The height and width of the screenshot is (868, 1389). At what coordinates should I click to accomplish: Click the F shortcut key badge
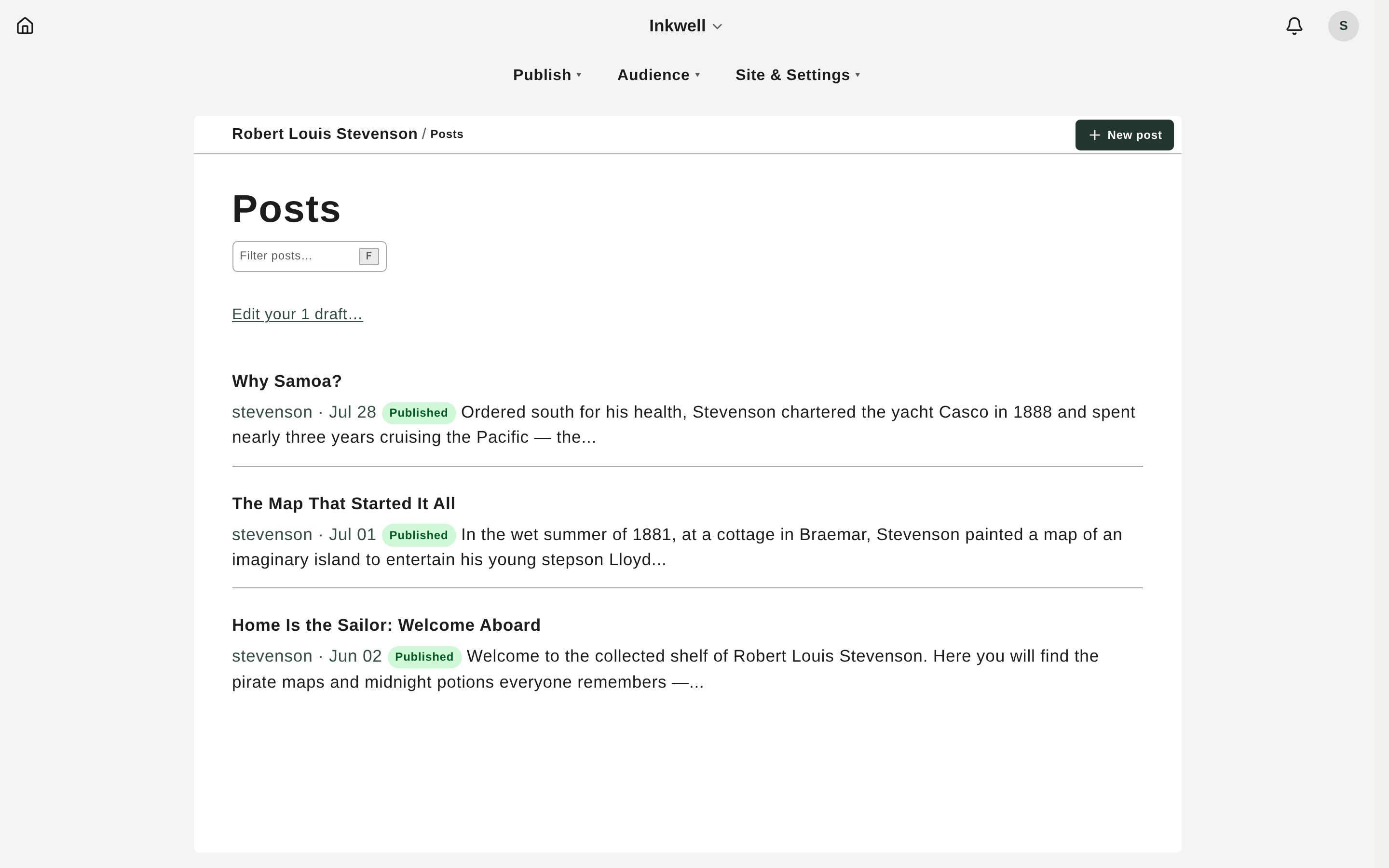pos(368,256)
